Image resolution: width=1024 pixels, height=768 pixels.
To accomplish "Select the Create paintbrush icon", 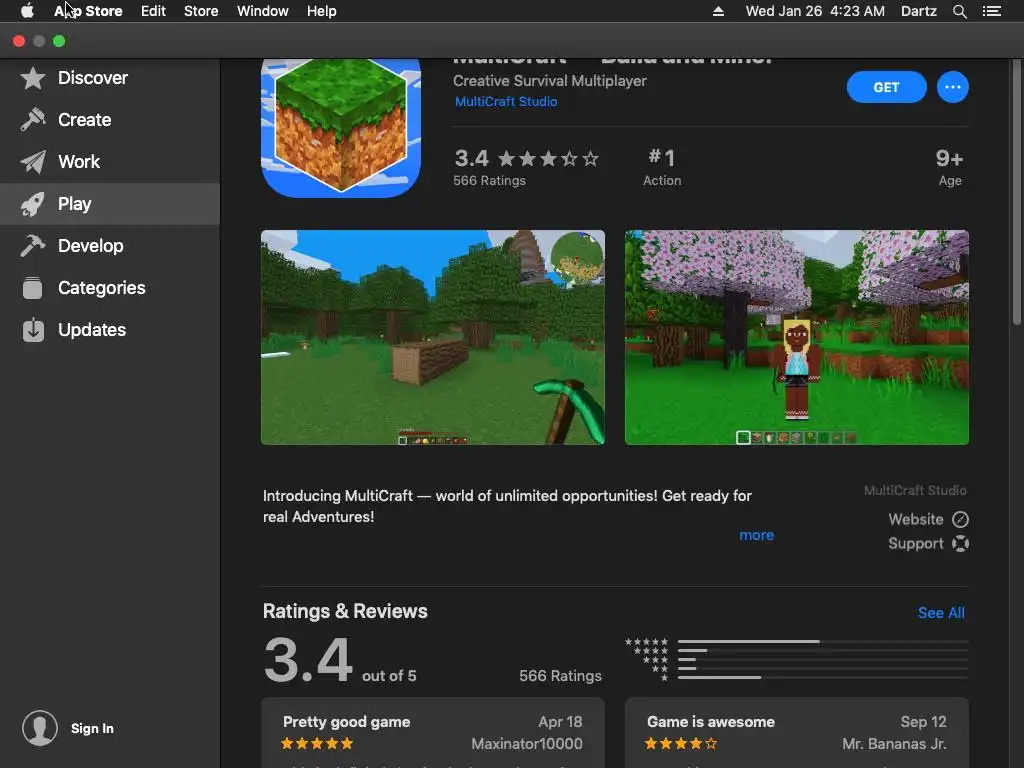I will click(33, 120).
